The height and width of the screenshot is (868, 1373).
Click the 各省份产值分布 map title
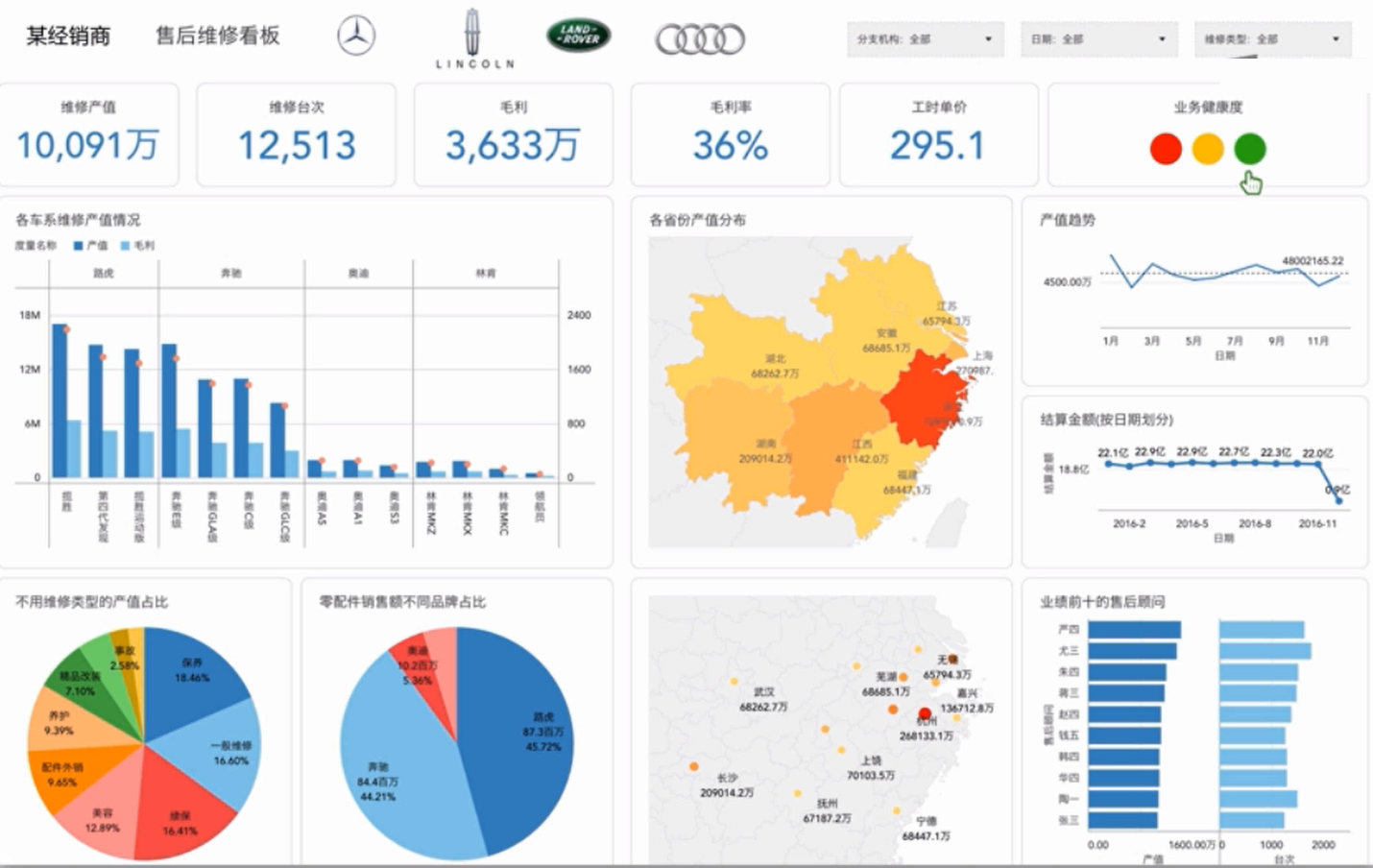[x=697, y=220]
